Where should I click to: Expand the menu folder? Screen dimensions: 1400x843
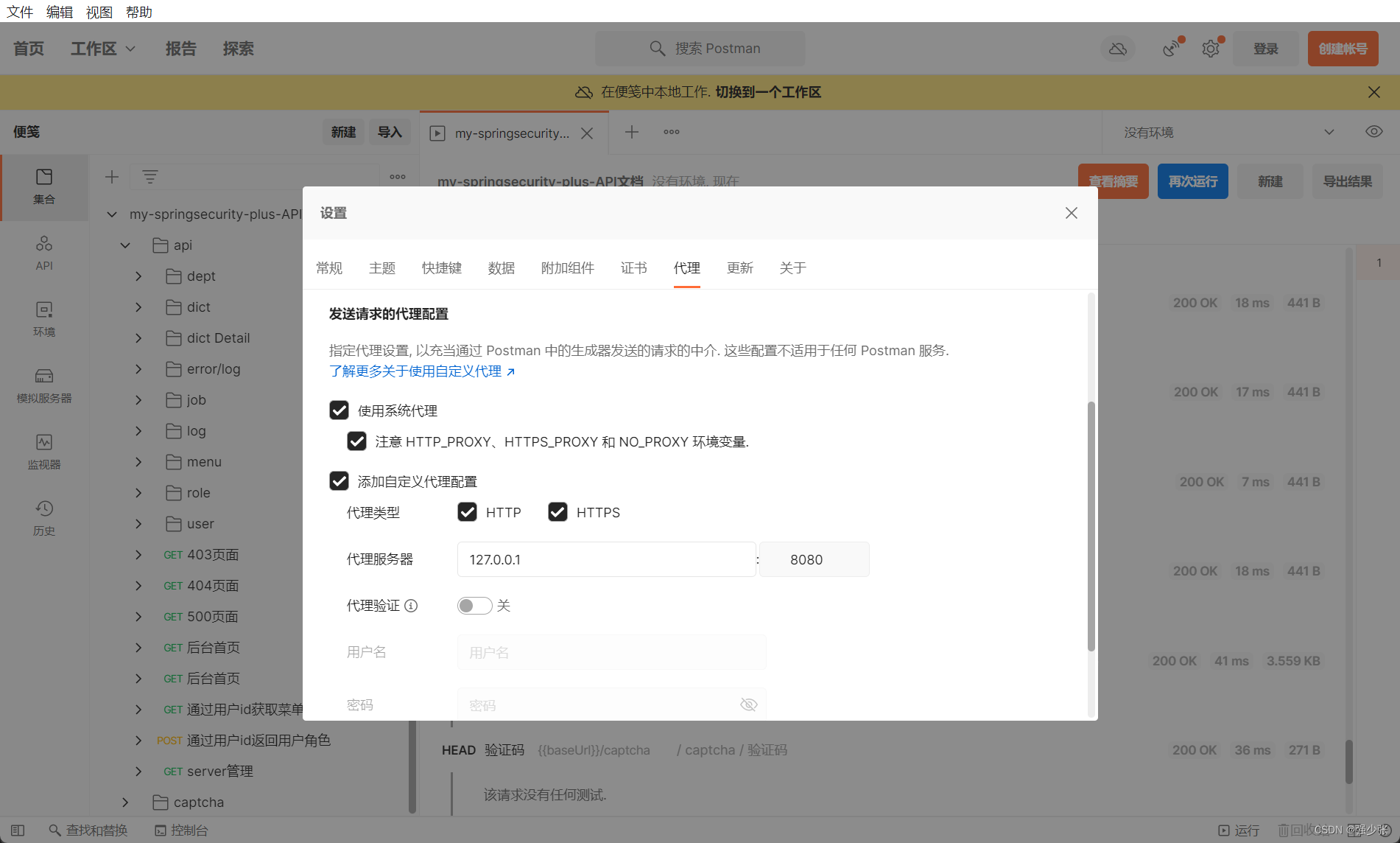138,462
